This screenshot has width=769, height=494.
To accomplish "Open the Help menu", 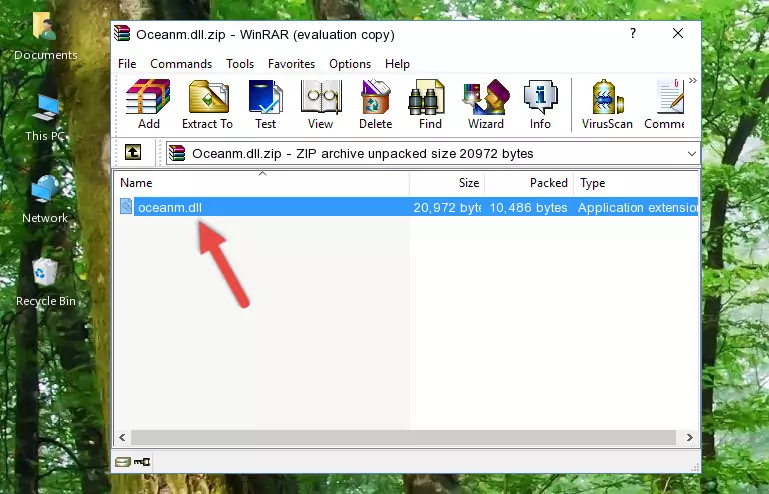I will click(x=397, y=64).
